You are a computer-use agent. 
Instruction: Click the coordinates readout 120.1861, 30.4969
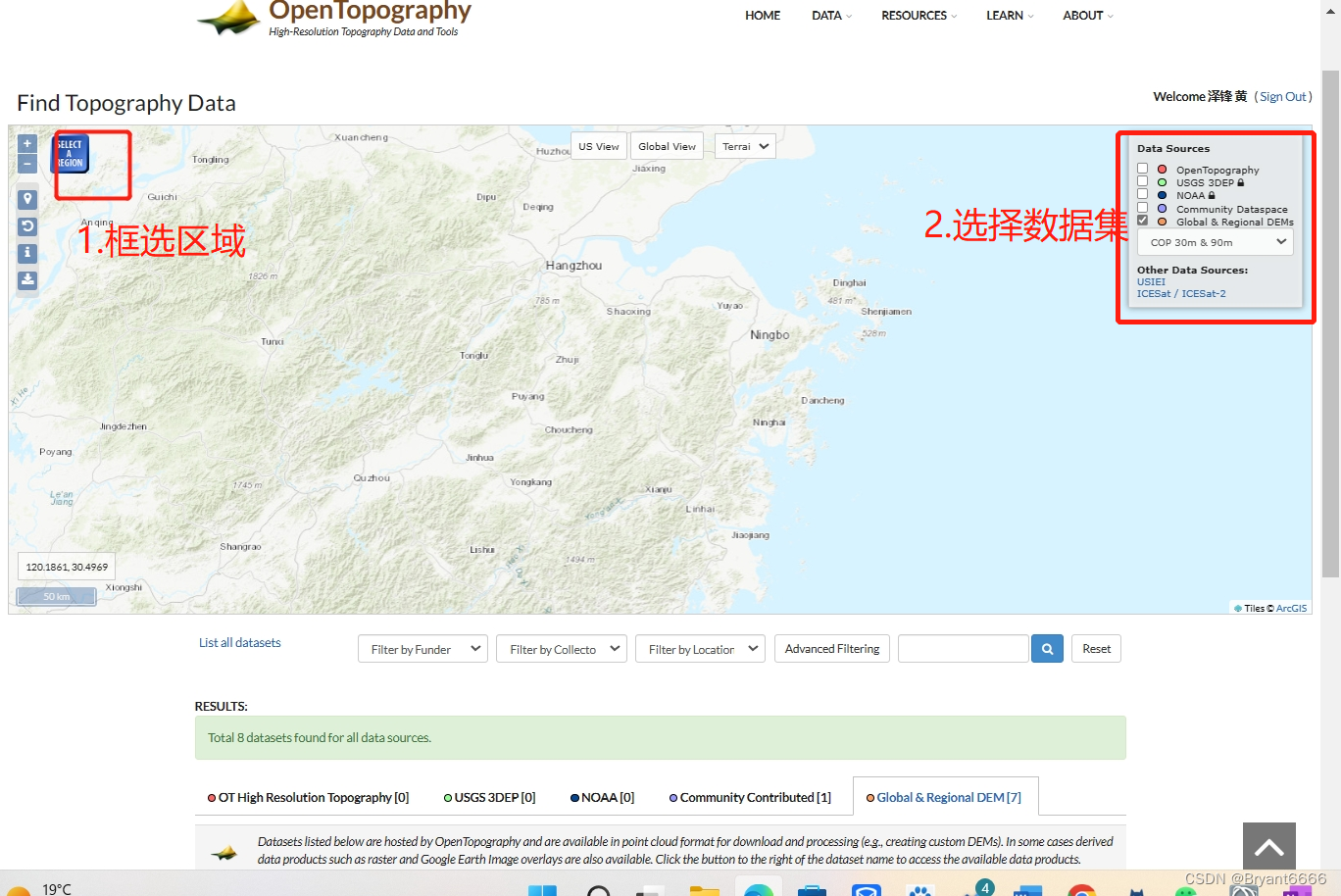tap(67, 567)
